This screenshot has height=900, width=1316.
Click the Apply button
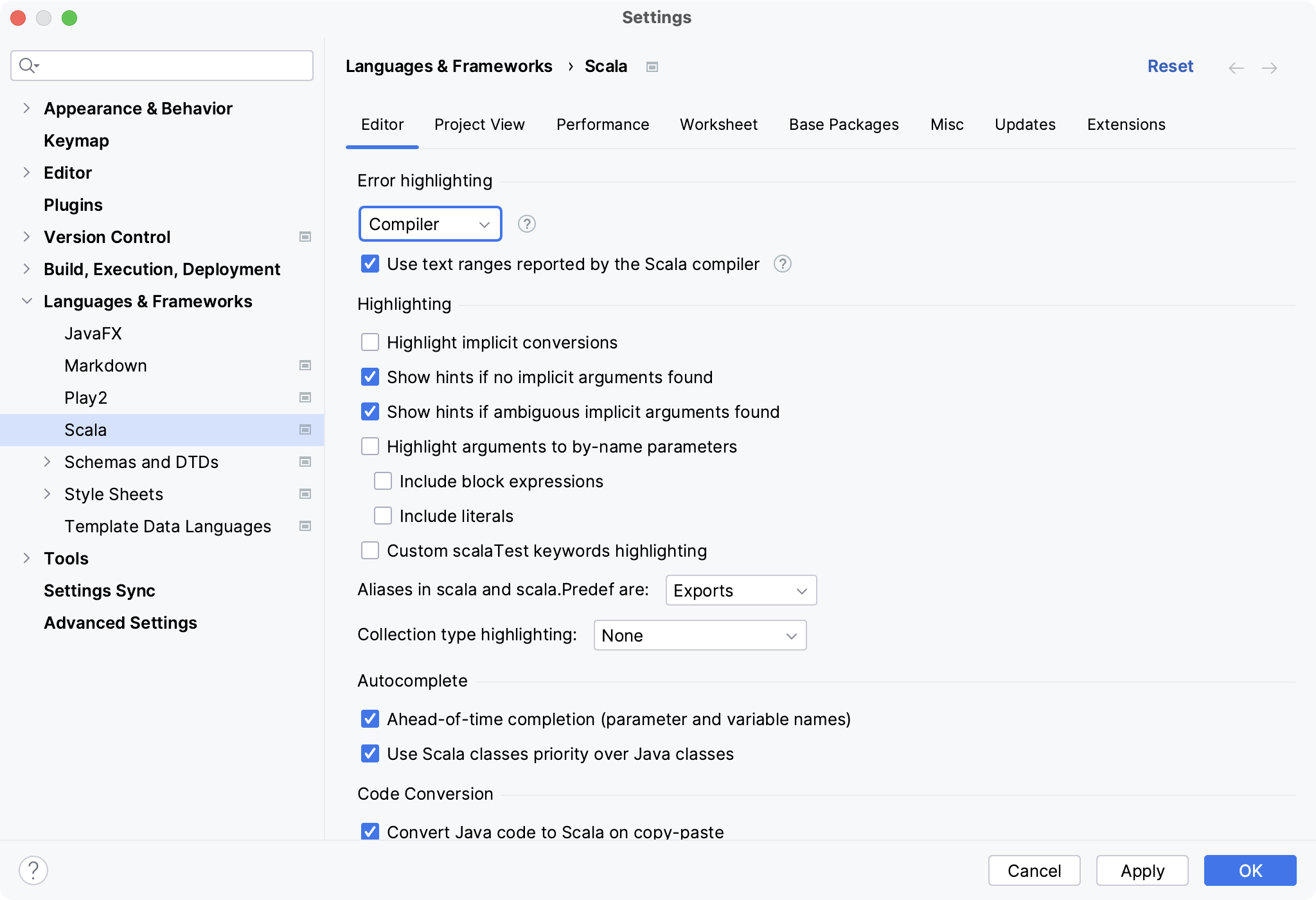[x=1141, y=870]
